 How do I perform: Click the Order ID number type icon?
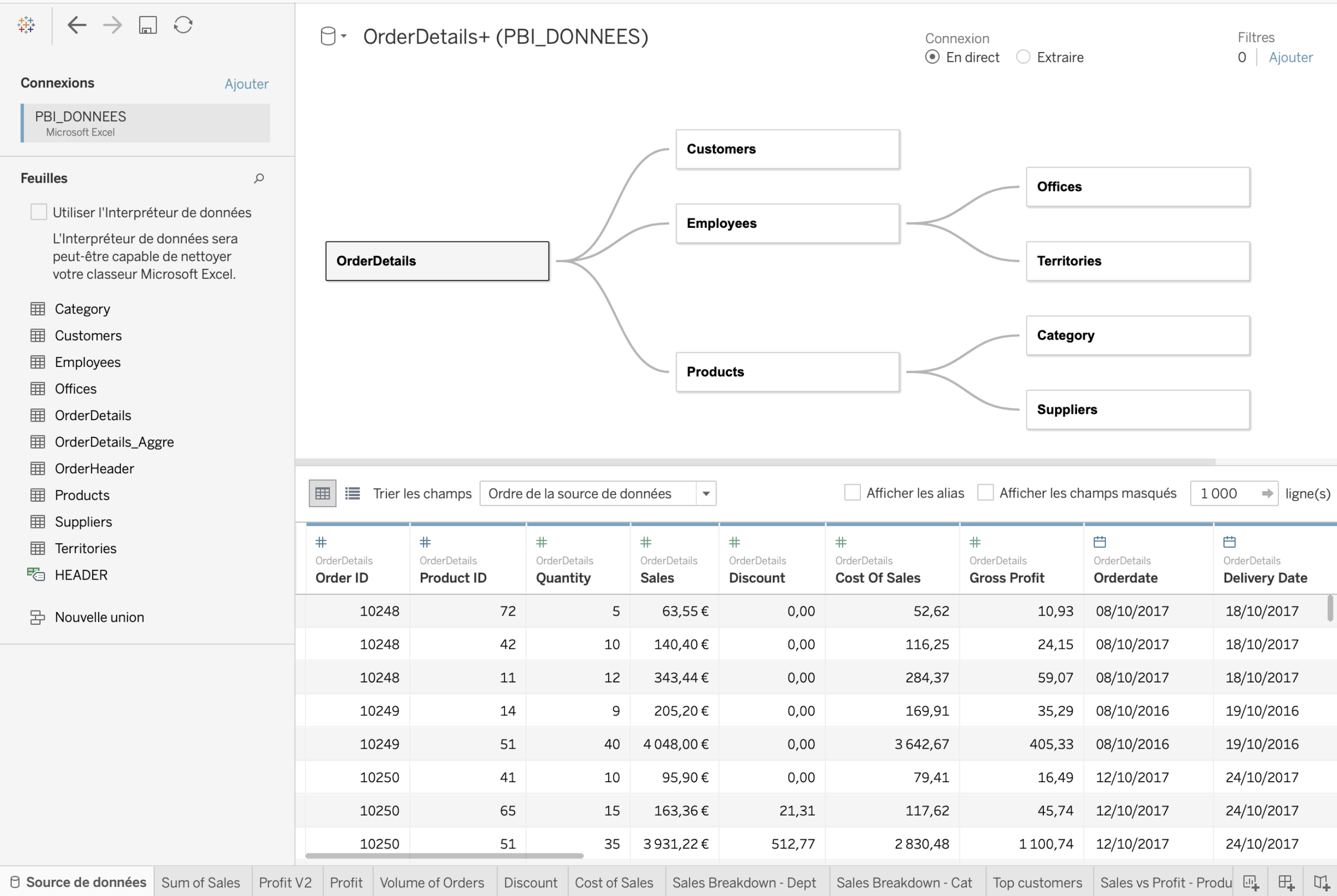tap(321, 542)
